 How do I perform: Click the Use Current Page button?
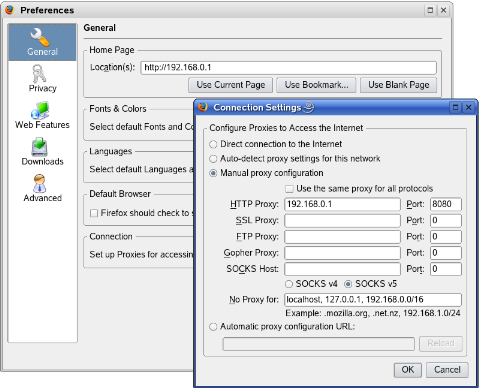point(230,85)
